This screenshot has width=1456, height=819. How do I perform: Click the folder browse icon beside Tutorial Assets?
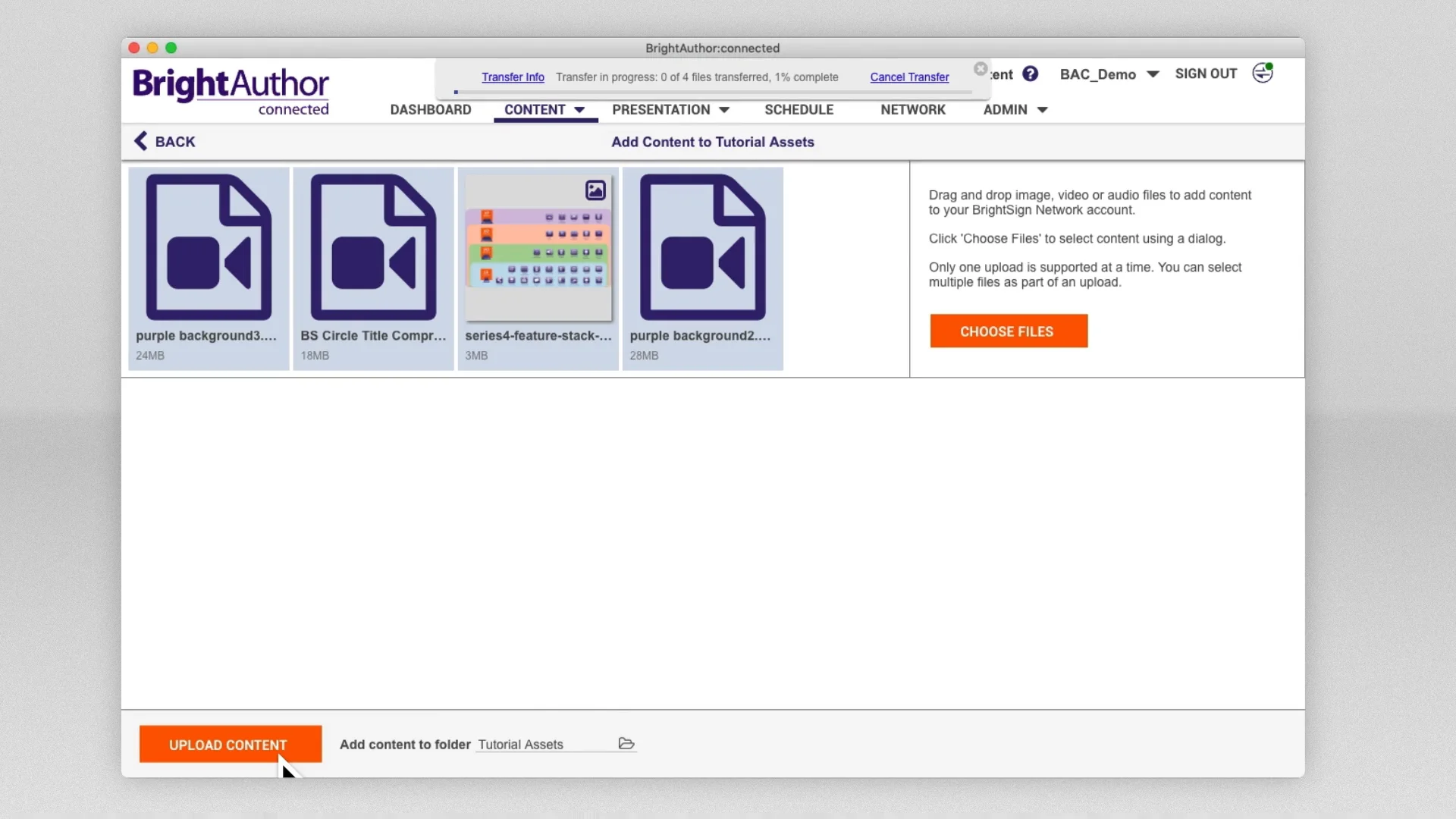click(626, 743)
